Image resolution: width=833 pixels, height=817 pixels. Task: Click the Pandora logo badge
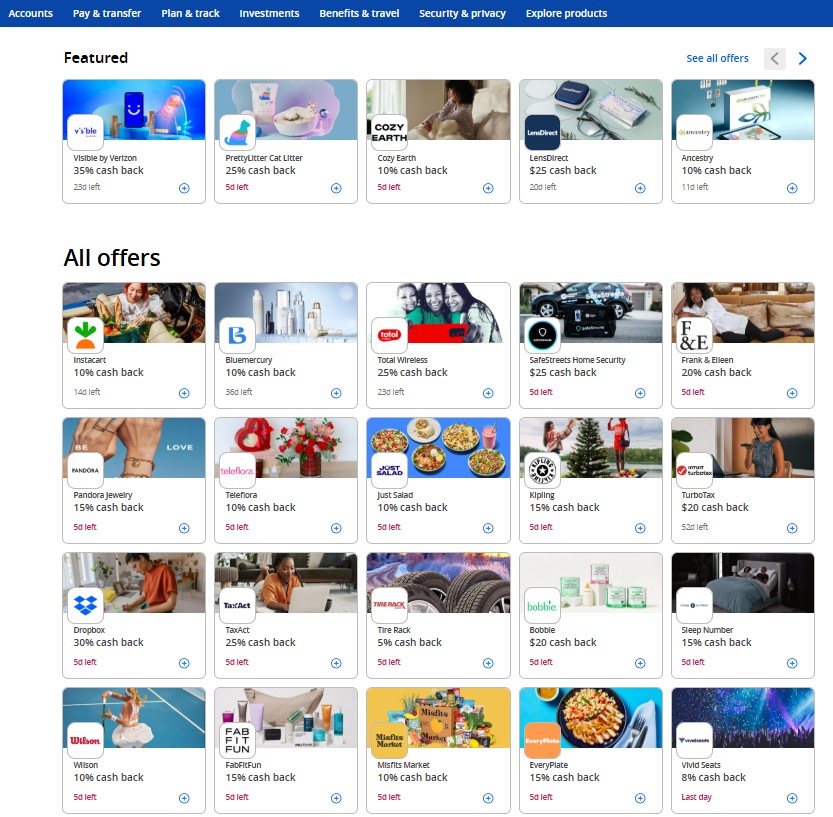click(x=86, y=471)
